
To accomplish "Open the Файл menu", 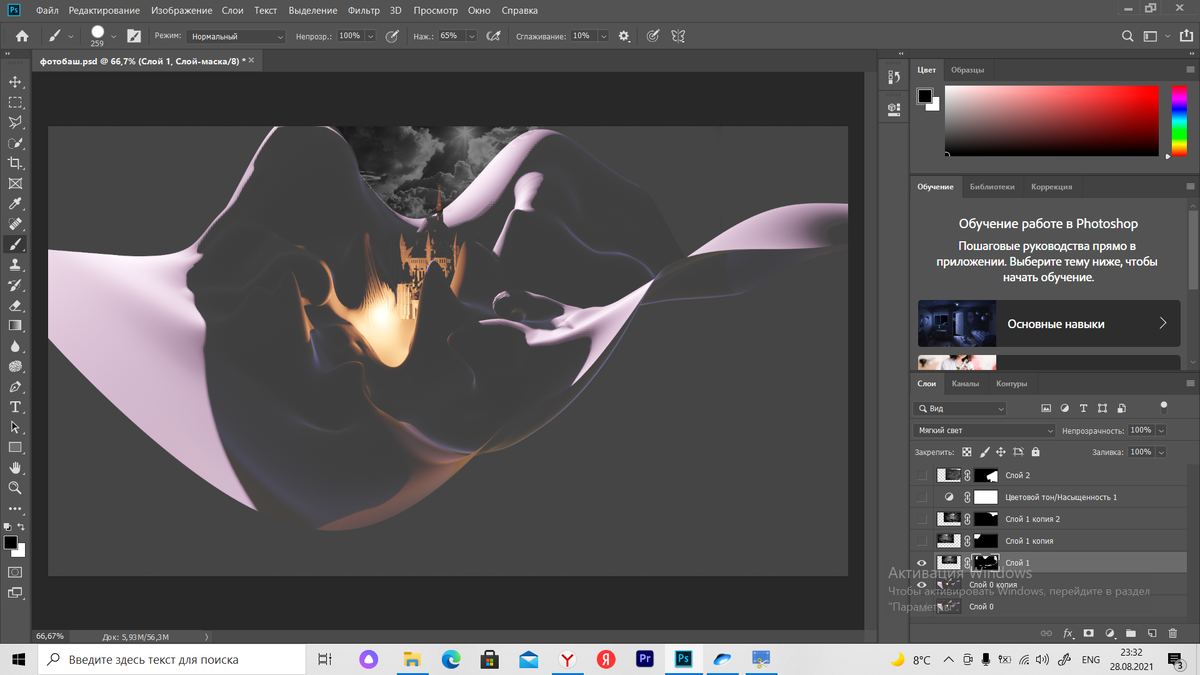I will pos(46,10).
